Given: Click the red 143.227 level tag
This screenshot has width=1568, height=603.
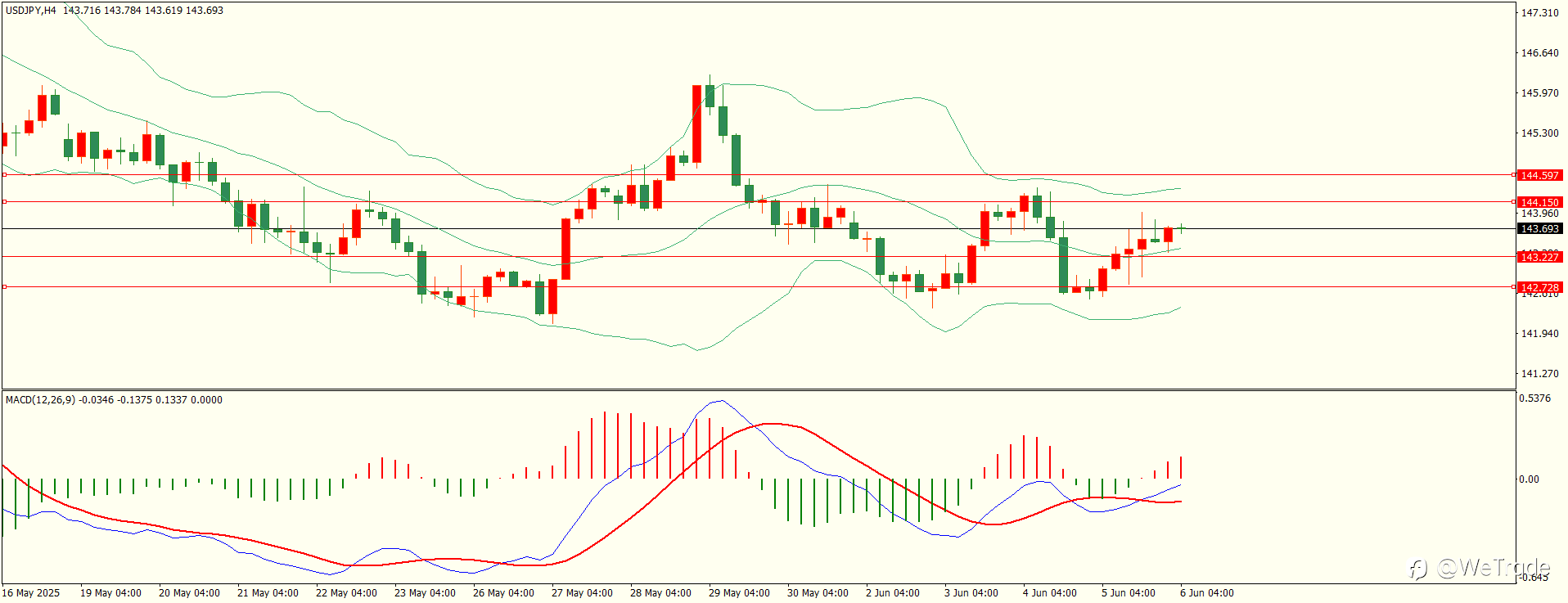Looking at the screenshot, I should pos(1539,257).
